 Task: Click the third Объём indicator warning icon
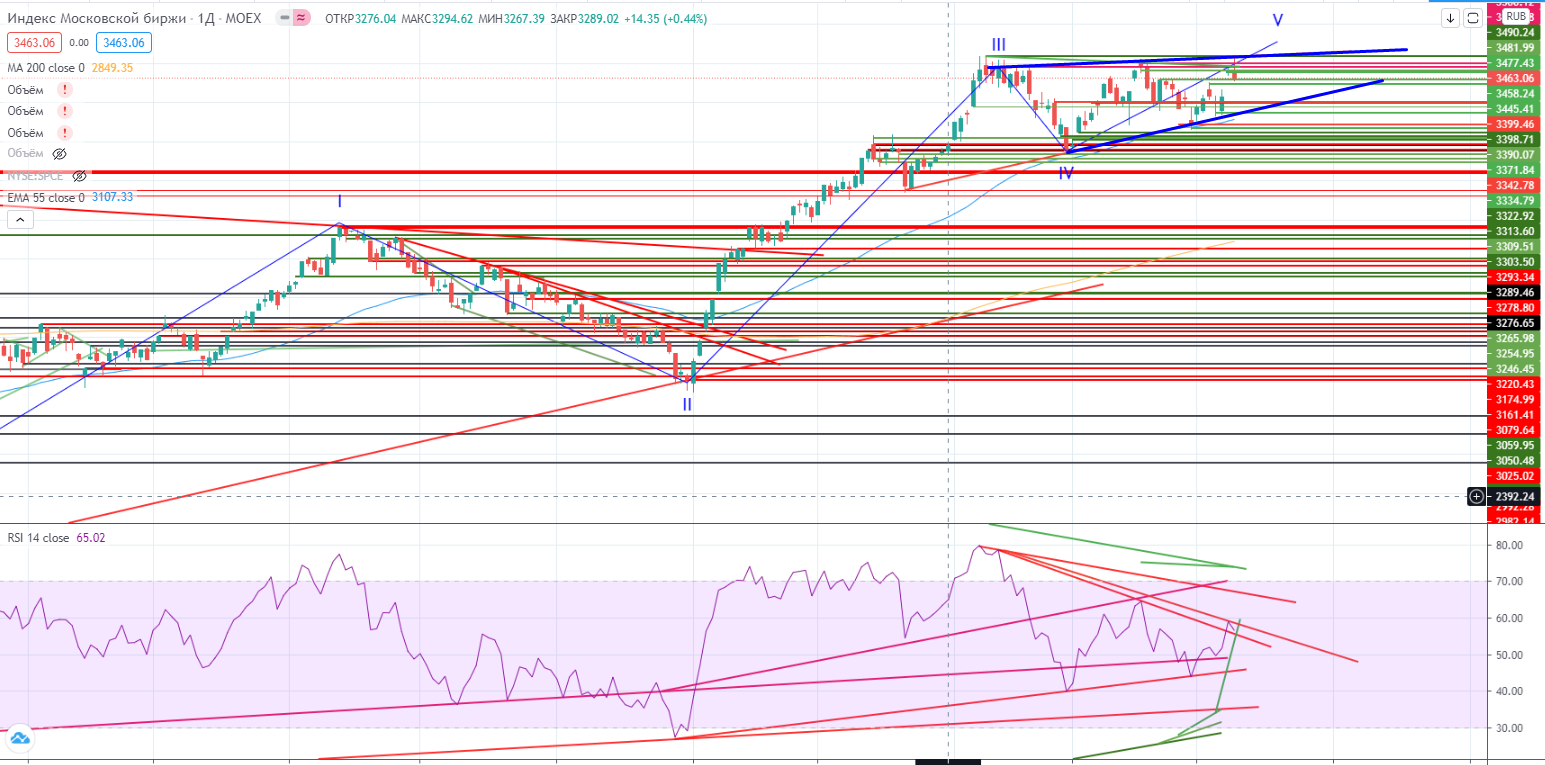coord(65,132)
